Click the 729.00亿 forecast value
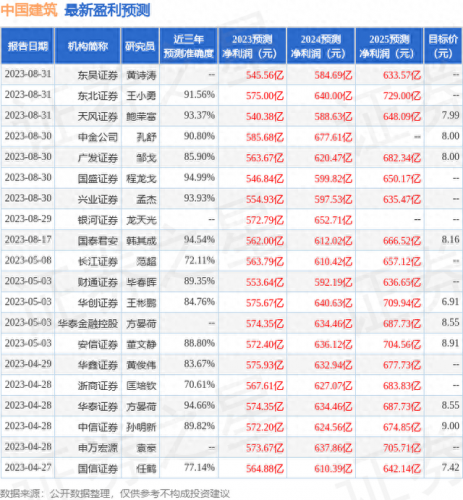 coord(402,96)
